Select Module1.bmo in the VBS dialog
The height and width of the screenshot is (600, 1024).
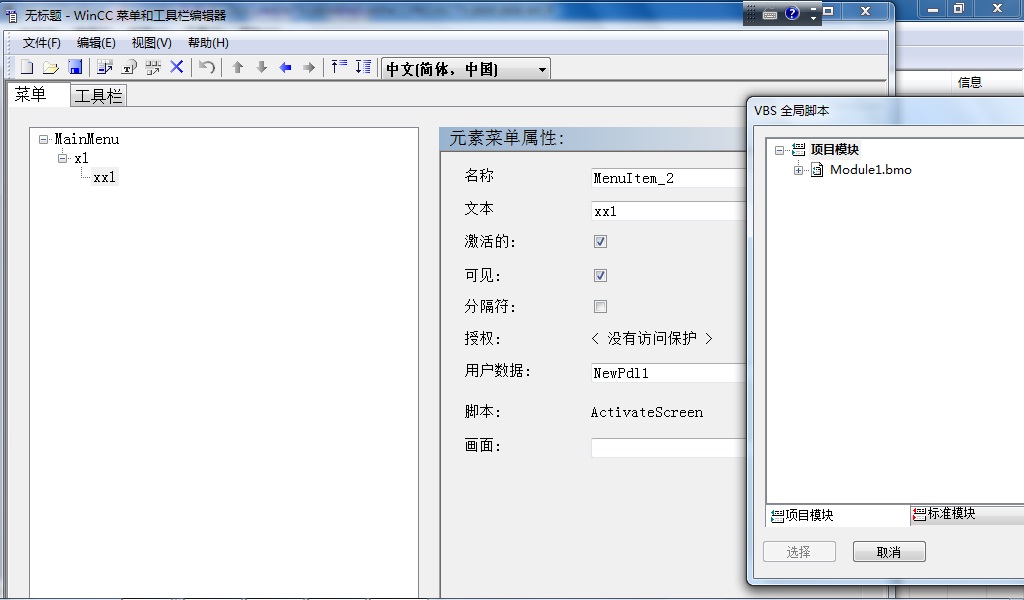pos(871,170)
